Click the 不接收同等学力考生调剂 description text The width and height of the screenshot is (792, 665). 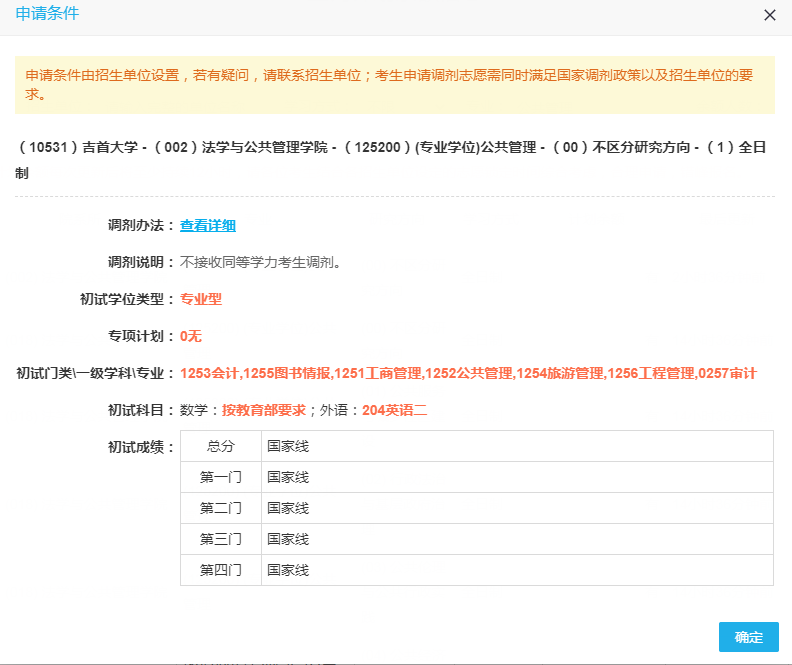pos(260,263)
